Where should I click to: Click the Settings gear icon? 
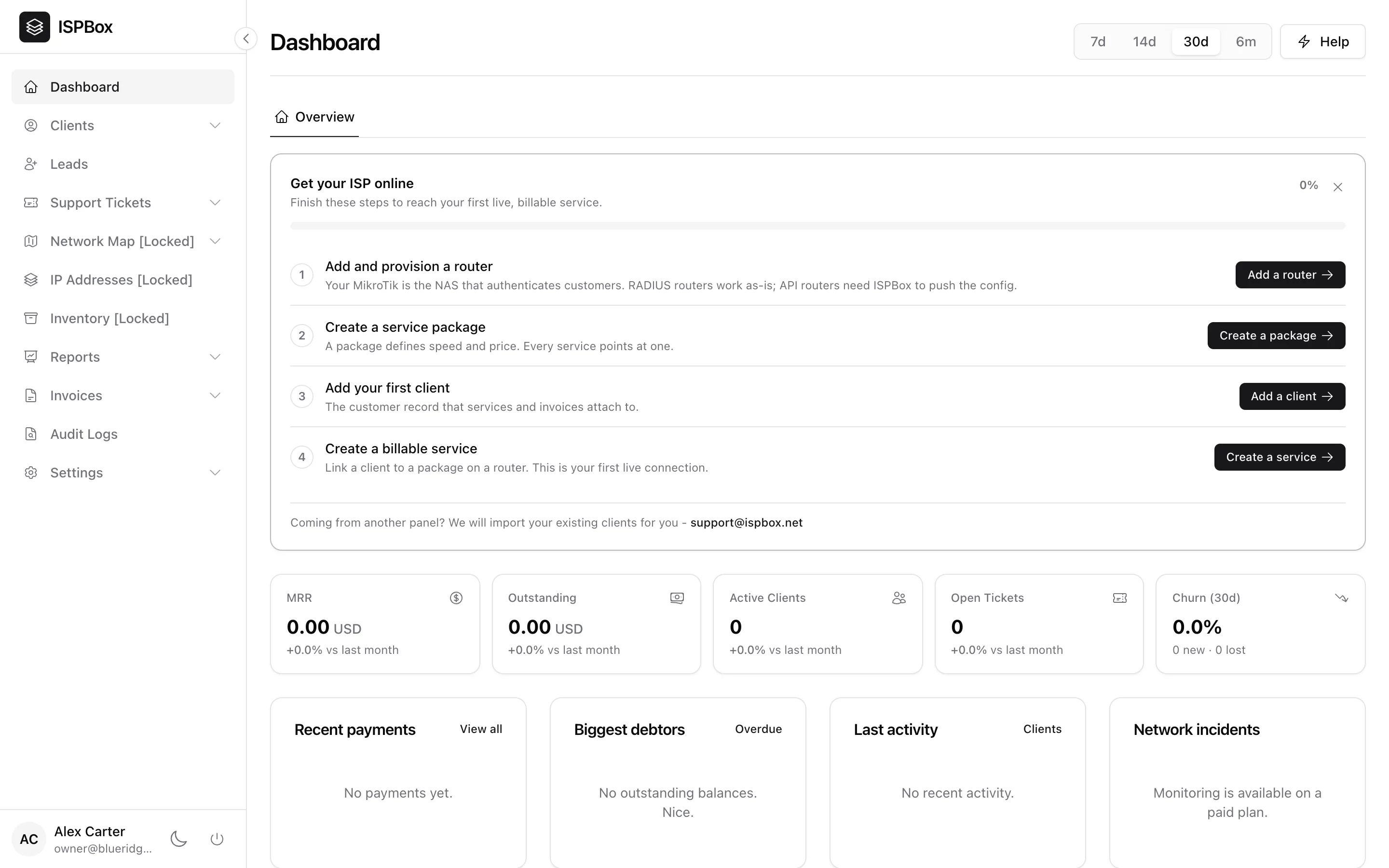tap(31, 473)
